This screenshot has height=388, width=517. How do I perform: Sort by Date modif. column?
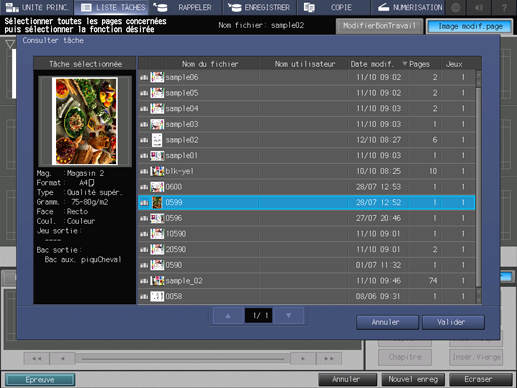[372, 64]
